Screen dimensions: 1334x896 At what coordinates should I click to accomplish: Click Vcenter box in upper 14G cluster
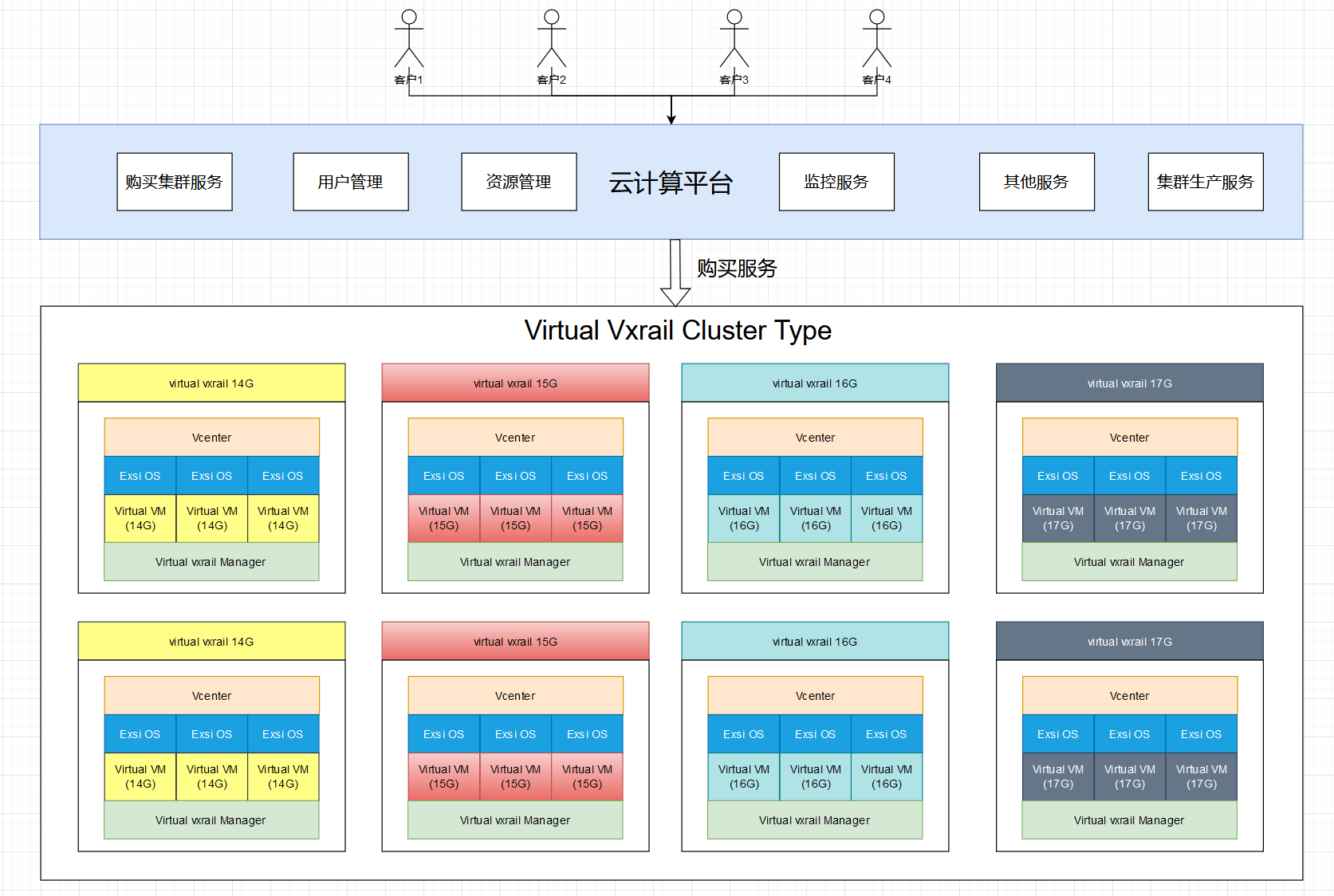pyautogui.click(x=211, y=437)
